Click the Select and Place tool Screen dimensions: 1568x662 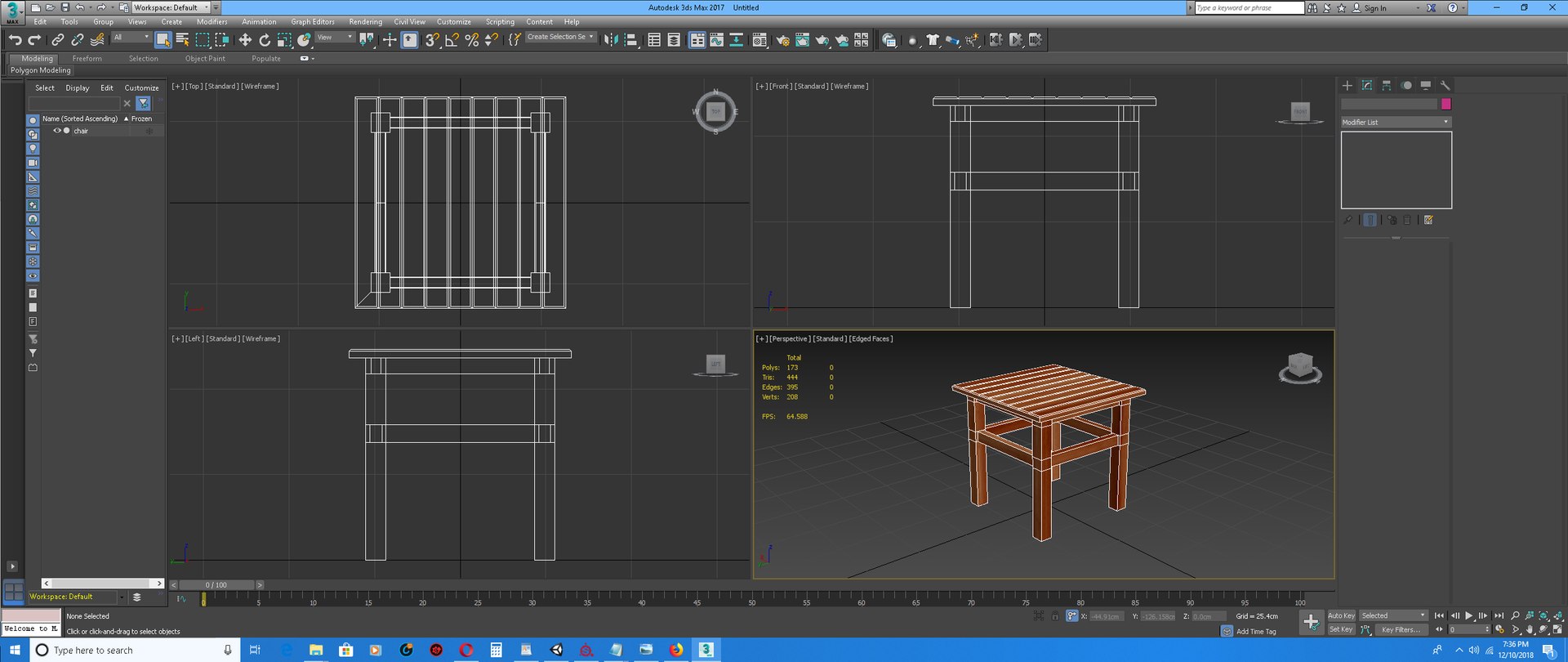304,39
